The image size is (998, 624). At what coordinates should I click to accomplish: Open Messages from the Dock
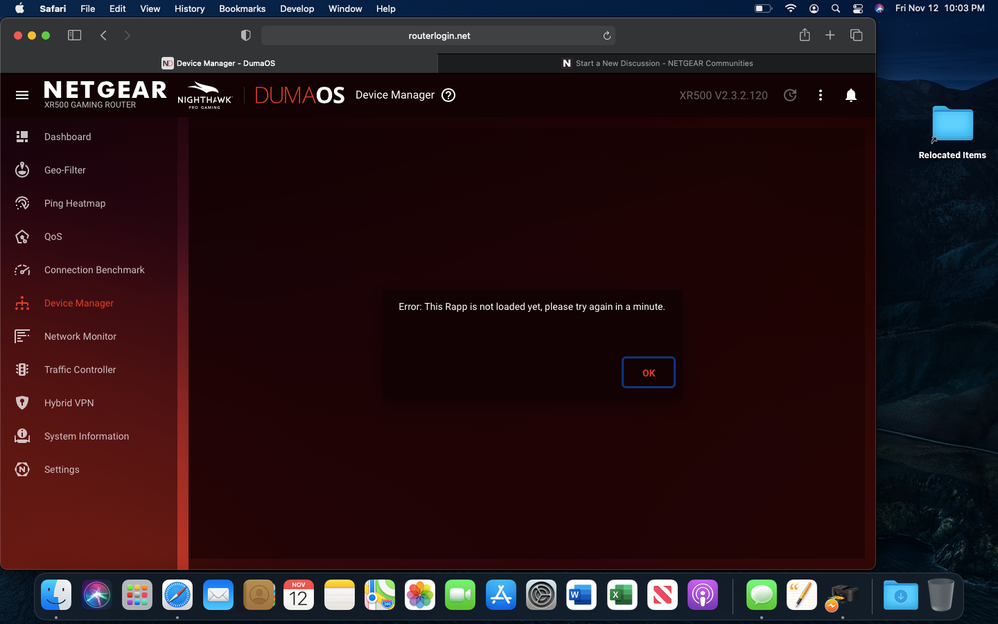click(x=761, y=595)
